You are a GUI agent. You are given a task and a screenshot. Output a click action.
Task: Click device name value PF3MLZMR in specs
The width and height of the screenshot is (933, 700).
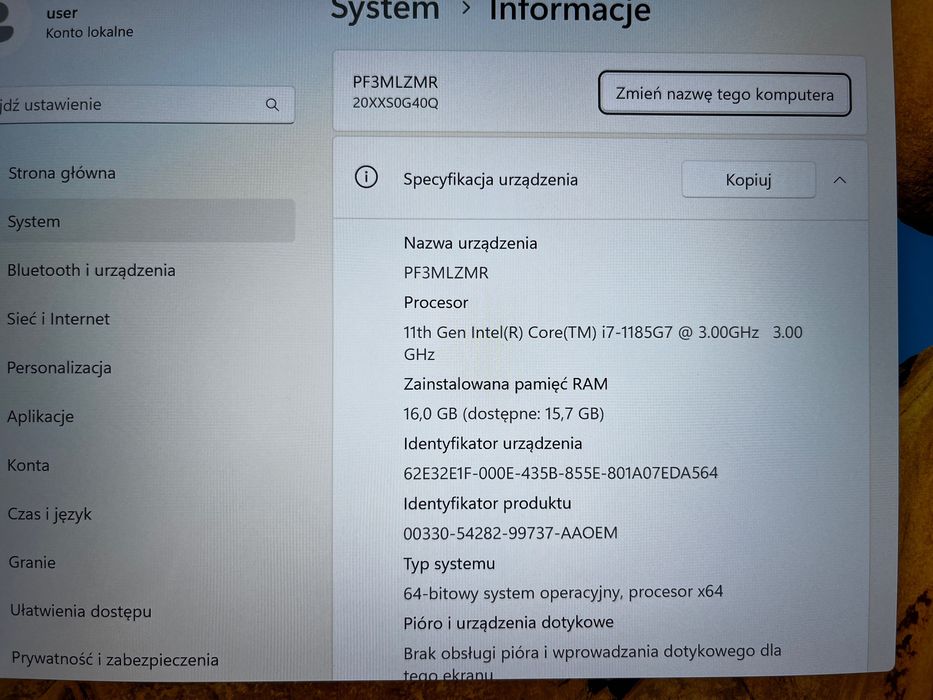[x=446, y=273]
